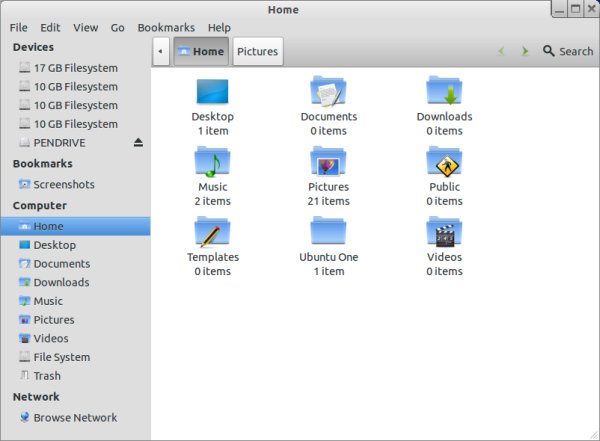The height and width of the screenshot is (441, 600).
Task: Open the Videos folder icon
Action: [x=444, y=232]
